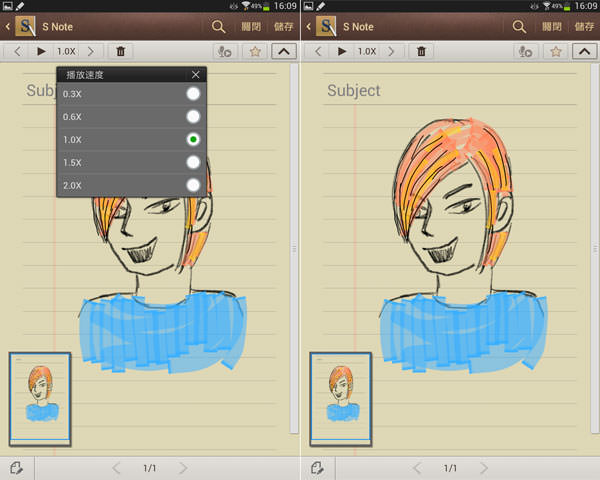Select the 2.0X speed radio button
This screenshot has height=480, width=600.
click(x=193, y=185)
